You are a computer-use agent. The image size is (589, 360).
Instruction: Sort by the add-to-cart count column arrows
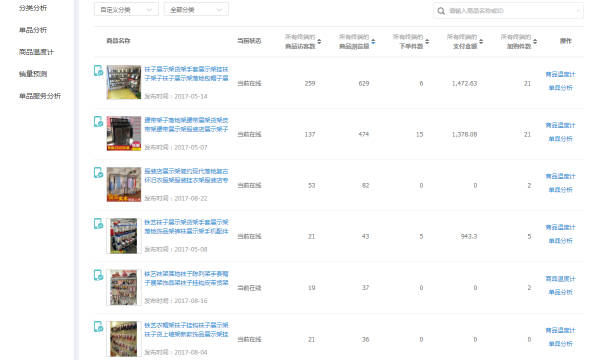pyautogui.click(x=535, y=41)
